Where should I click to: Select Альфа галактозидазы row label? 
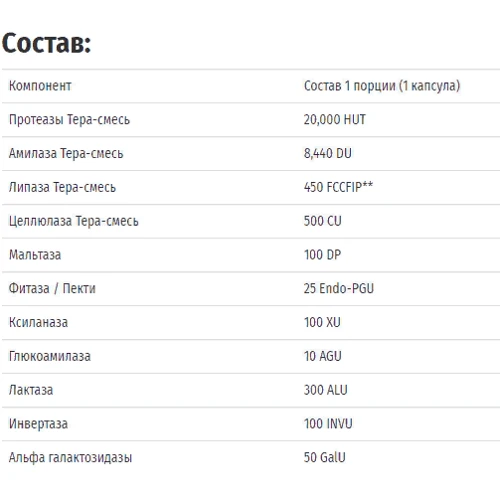coord(70,458)
